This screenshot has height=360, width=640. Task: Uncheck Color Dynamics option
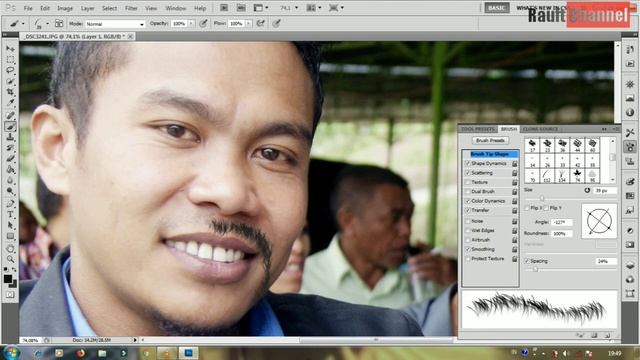point(468,201)
